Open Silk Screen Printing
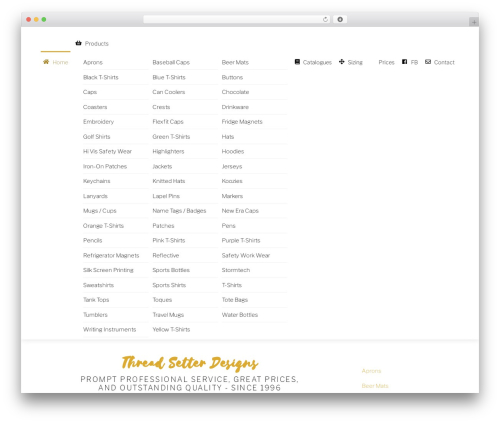 (108, 270)
